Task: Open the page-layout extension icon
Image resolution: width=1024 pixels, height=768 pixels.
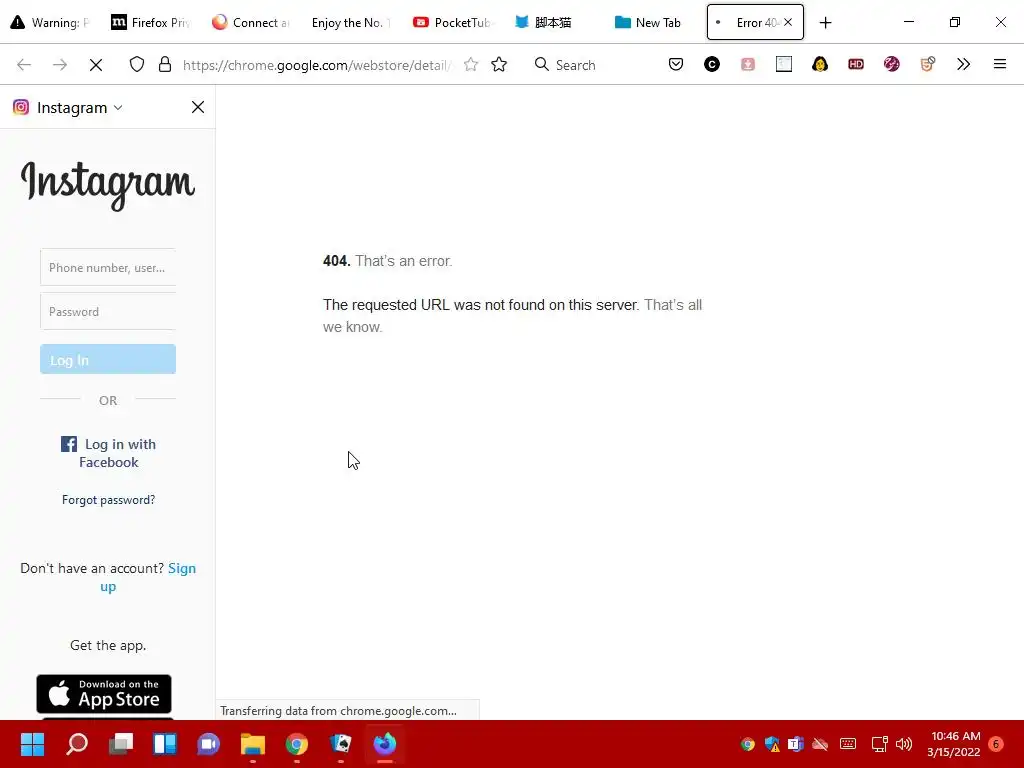Action: click(x=784, y=64)
